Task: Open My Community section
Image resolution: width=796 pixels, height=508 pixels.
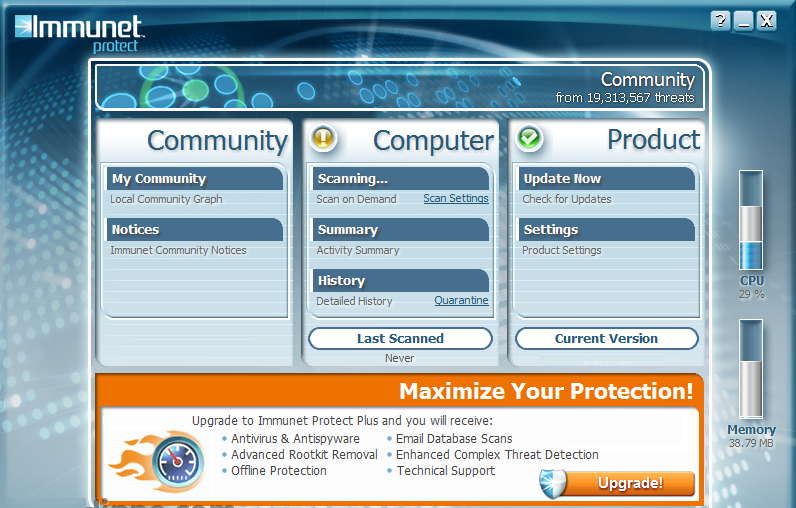Action: tap(195, 179)
